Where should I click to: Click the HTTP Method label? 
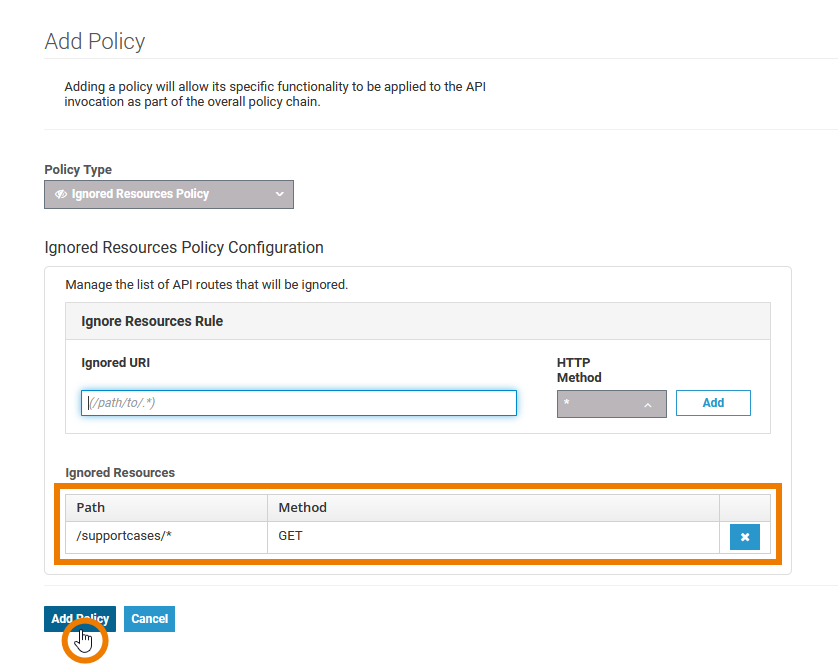[x=579, y=370]
